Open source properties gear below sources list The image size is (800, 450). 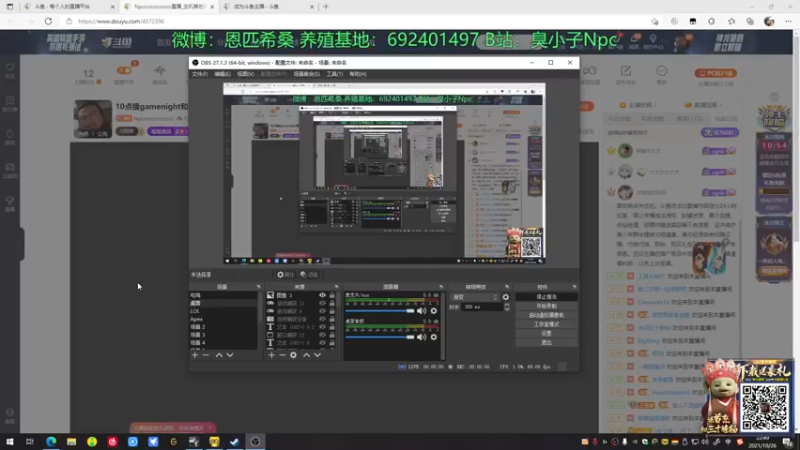pos(293,355)
